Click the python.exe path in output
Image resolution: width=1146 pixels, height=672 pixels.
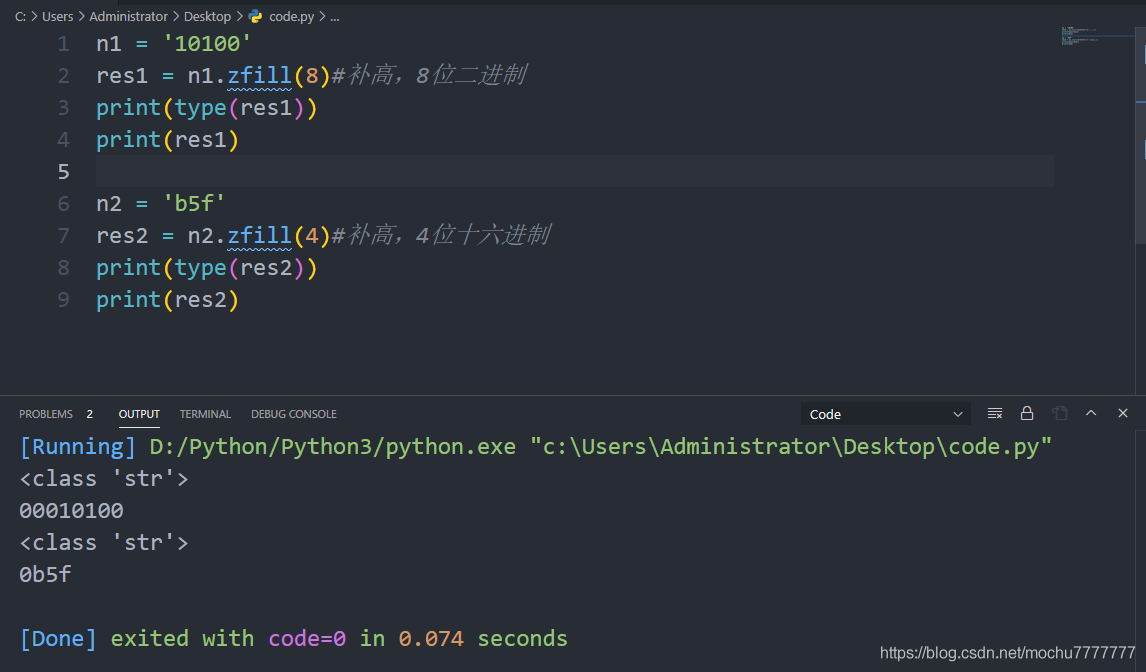point(333,447)
